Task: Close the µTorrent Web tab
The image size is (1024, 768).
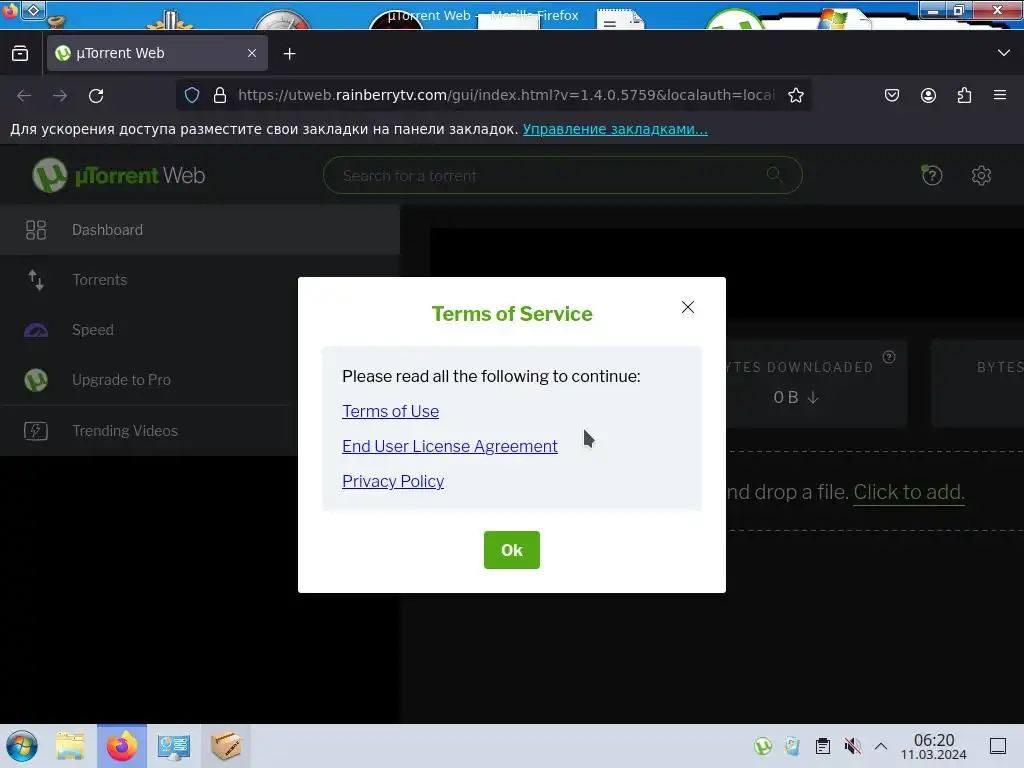Action: coord(252,53)
